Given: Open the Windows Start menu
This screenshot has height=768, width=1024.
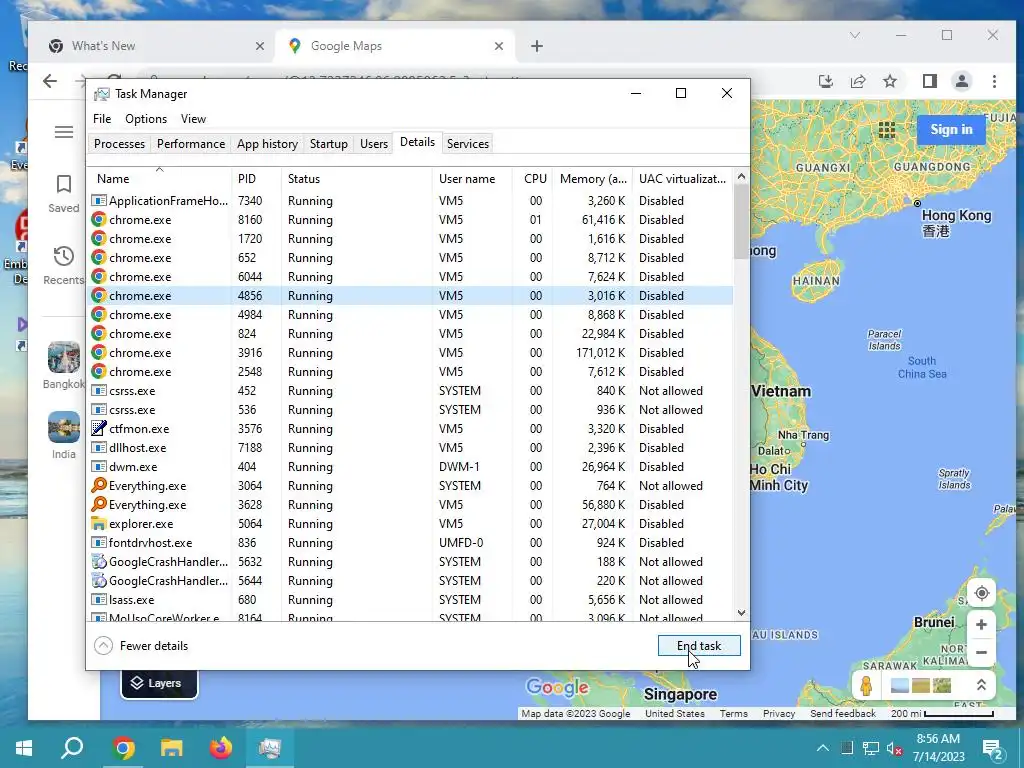Looking at the screenshot, I should coord(24,748).
